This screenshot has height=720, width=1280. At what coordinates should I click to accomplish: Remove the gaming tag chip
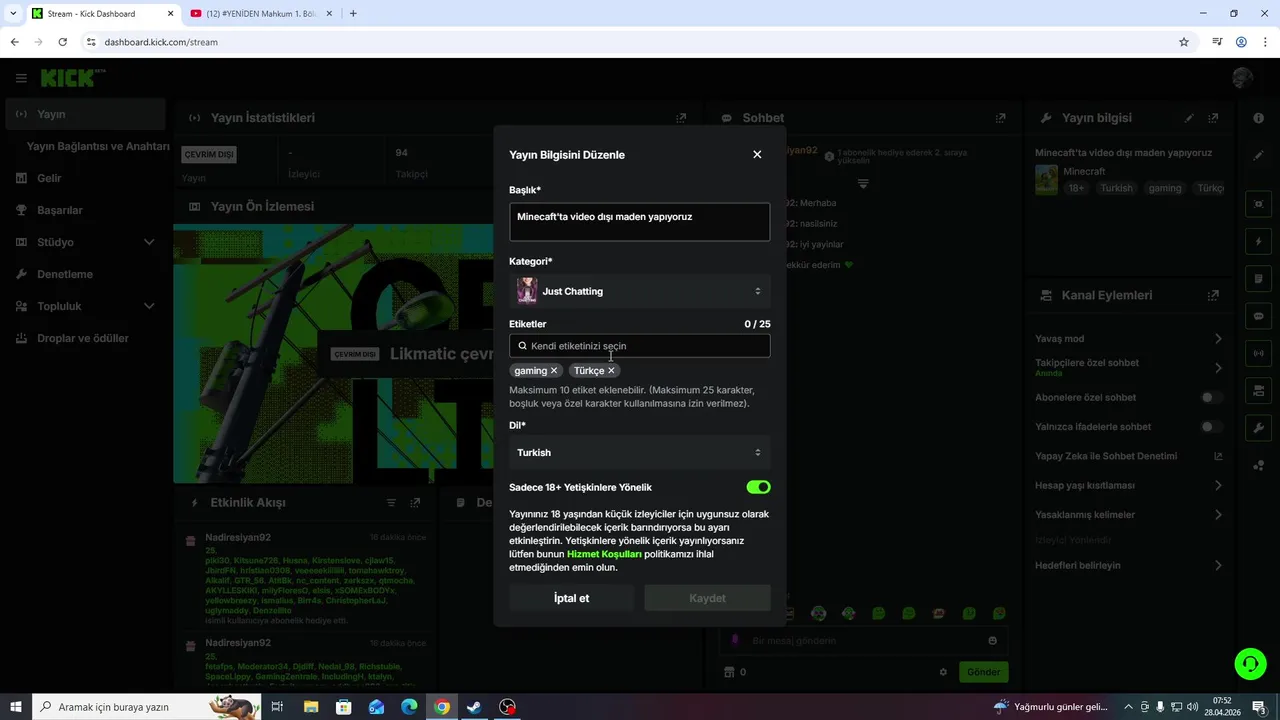pyautogui.click(x=554, y=371)
